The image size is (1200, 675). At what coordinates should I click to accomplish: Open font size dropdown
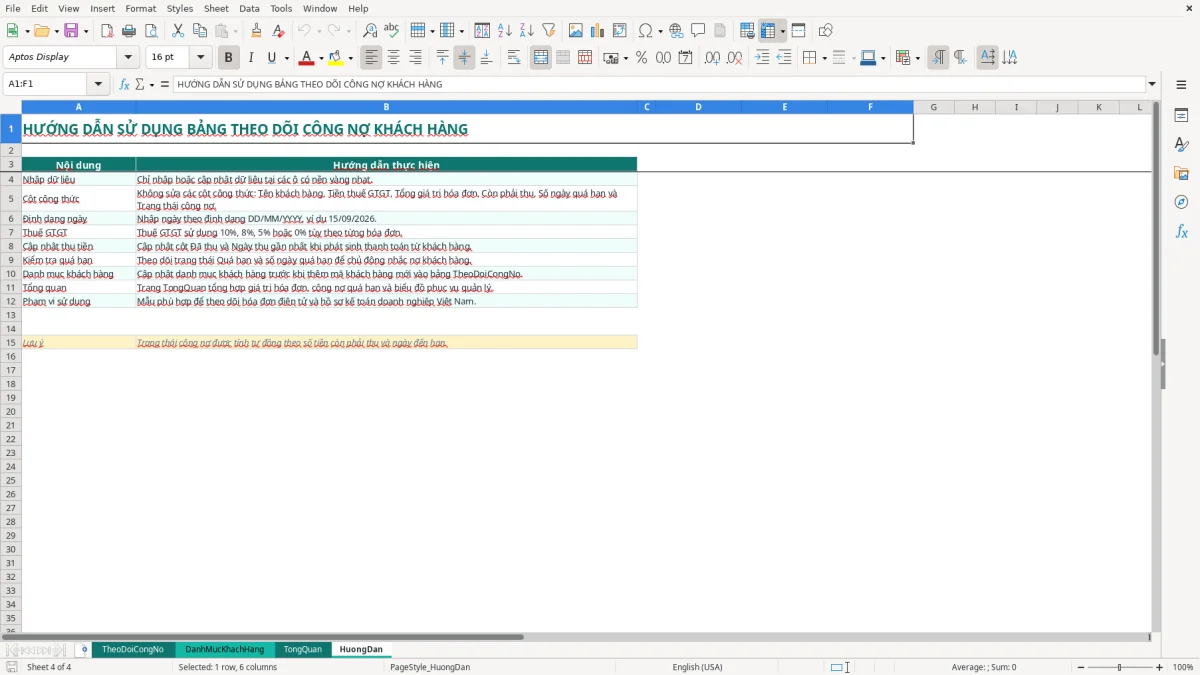click(200, 57)
